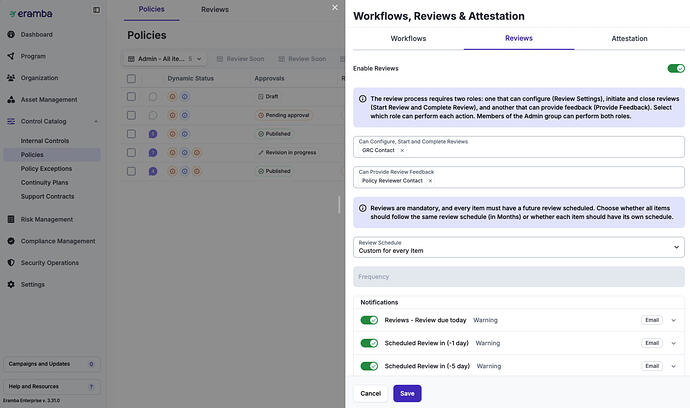Click blue status icon in Pending approval row
This screenshot has height=408, width=690.
[185, 115]
